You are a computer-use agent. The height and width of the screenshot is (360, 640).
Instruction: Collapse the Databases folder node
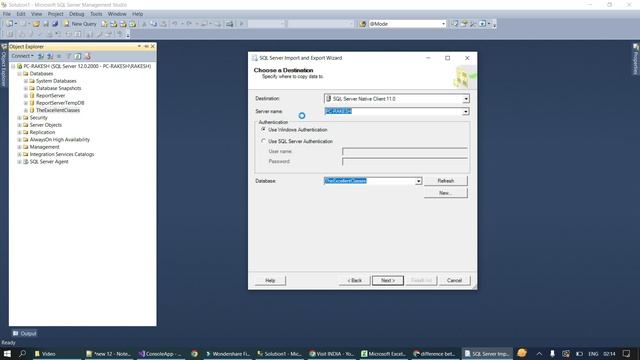pyautogui.click(x=19, y=73)
